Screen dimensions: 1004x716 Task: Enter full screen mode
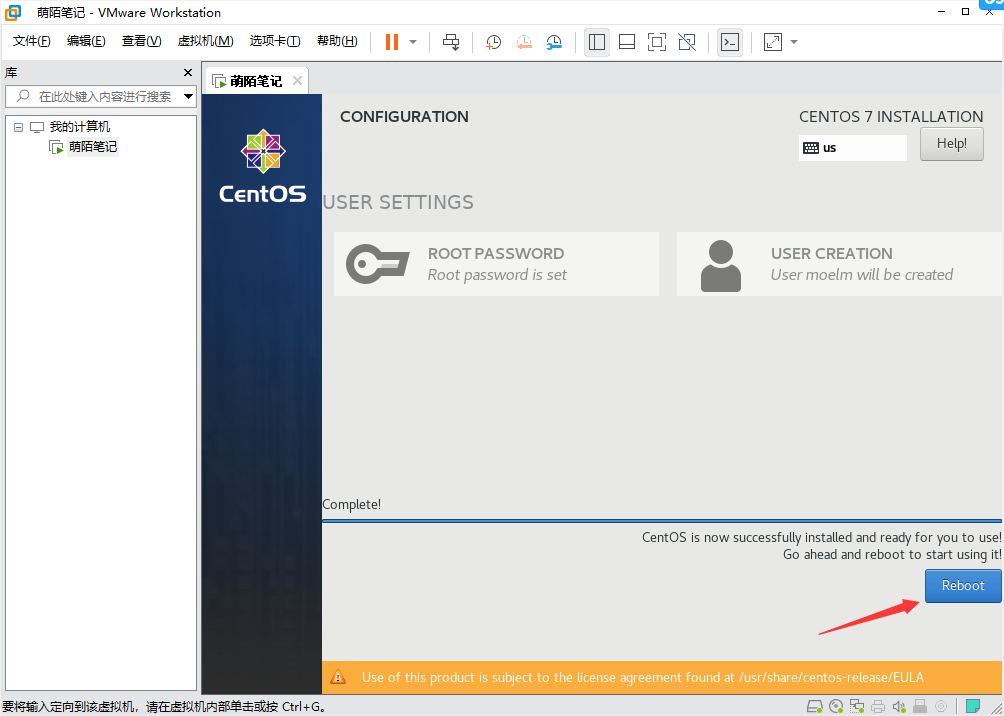[656, 42]
